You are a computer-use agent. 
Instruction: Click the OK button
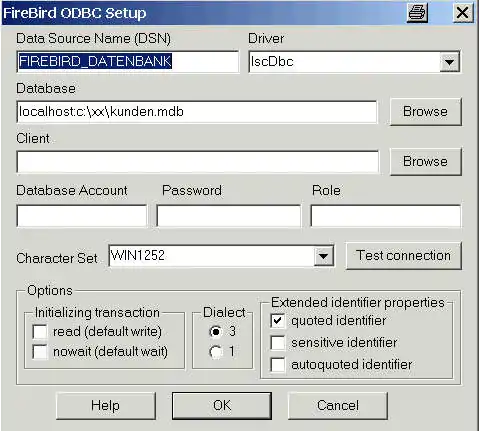tap(222, 406)
